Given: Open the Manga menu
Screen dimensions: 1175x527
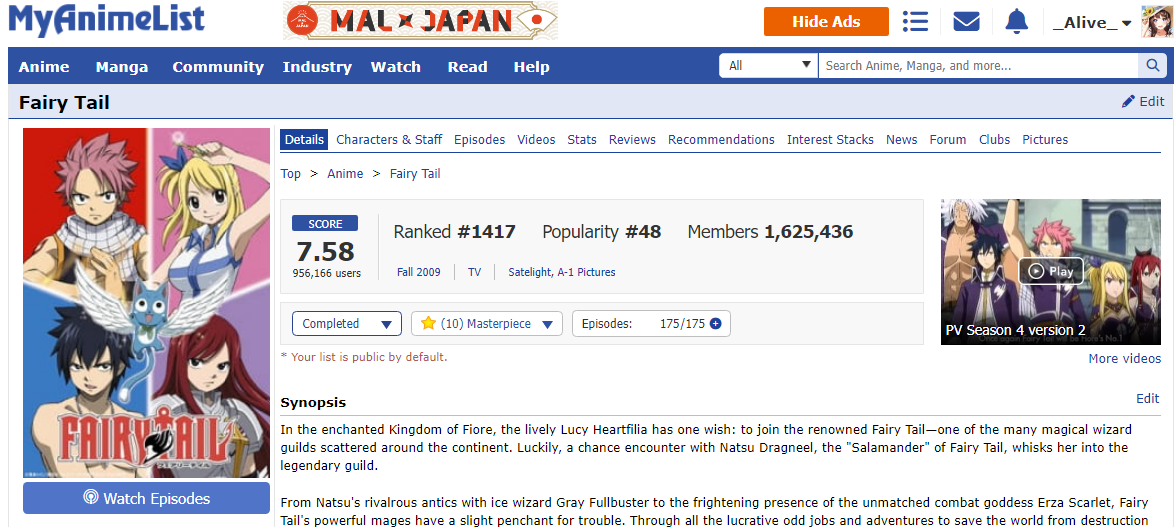Looking at the screenshot, I should 121,67.
